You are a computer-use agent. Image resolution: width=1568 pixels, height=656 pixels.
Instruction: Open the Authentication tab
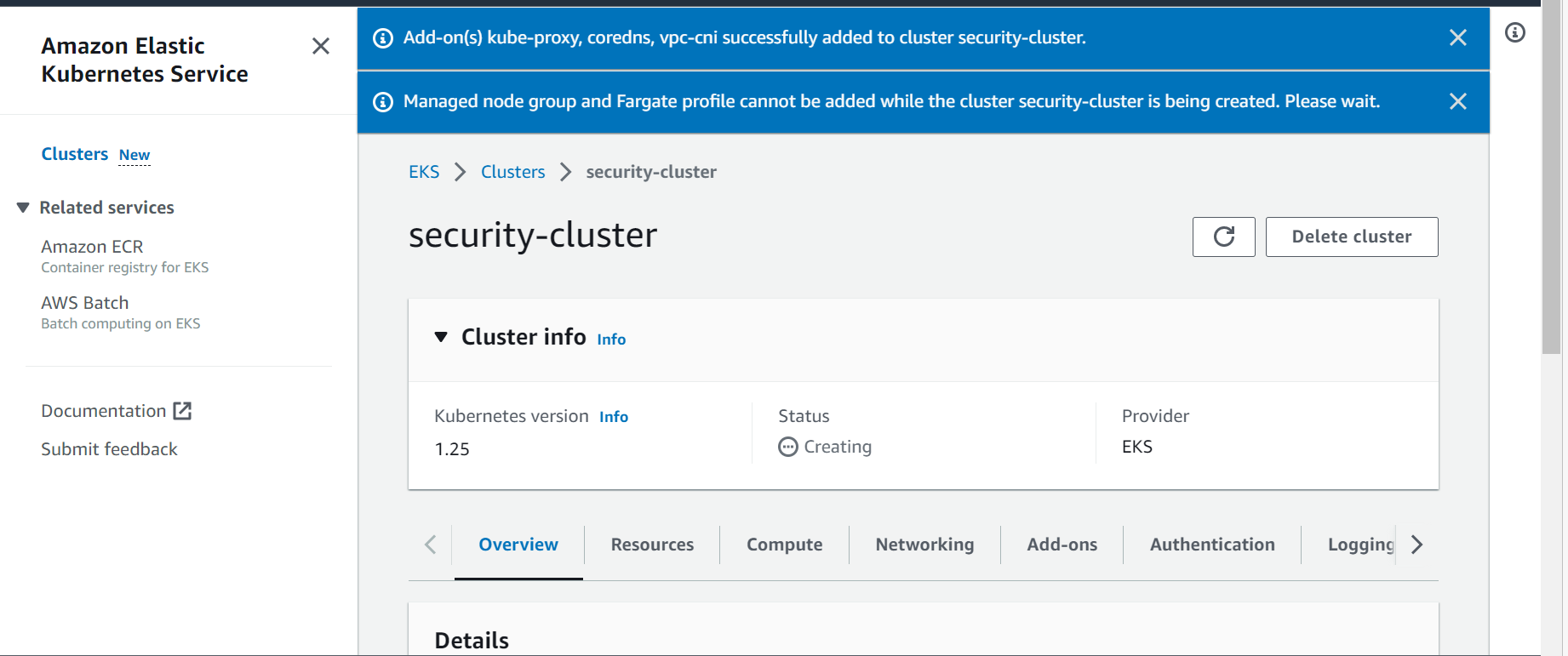1212,545
